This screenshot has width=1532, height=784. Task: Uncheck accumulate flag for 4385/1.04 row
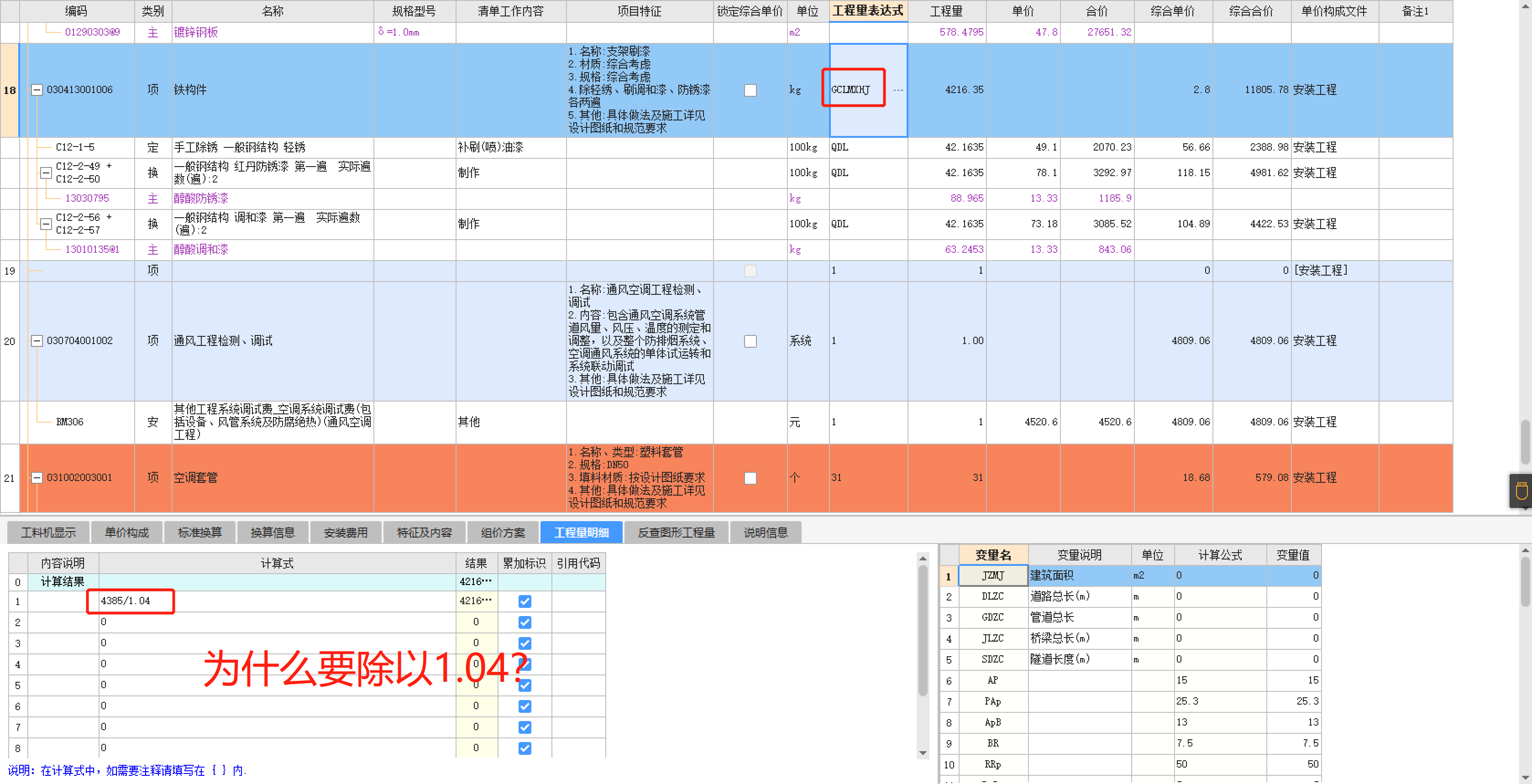[525, 601]
